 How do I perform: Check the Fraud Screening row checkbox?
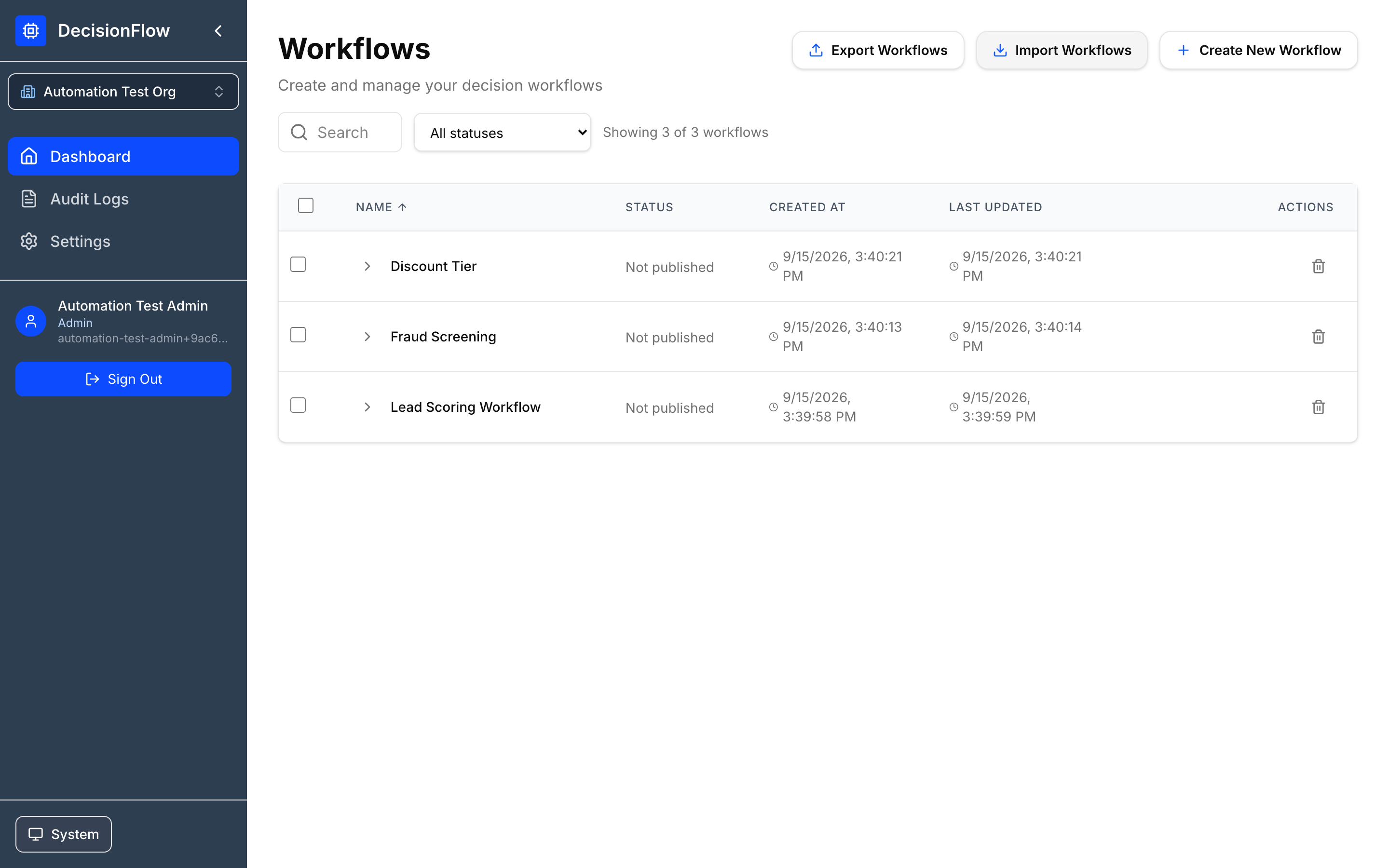tap(298, 335)
